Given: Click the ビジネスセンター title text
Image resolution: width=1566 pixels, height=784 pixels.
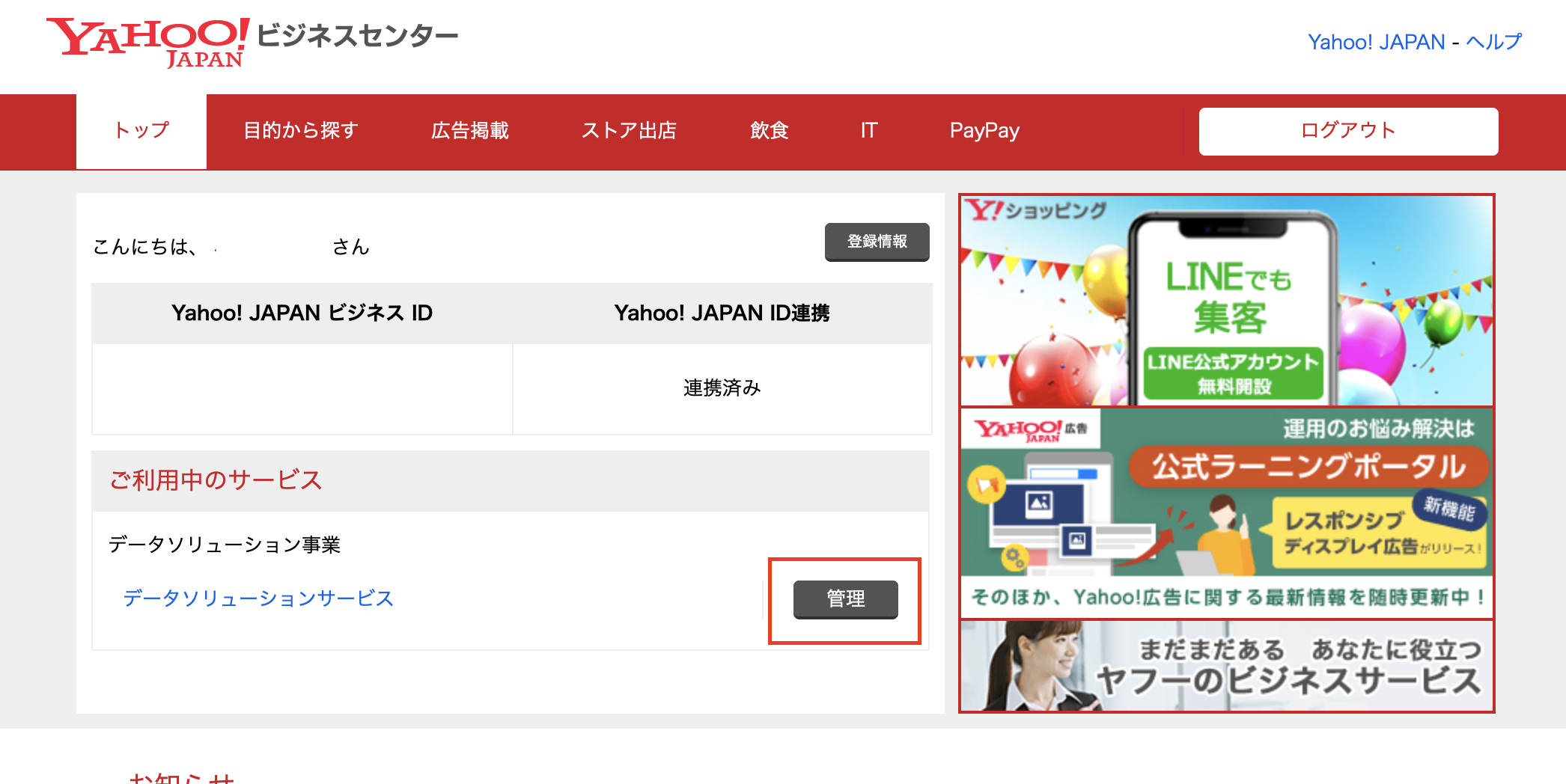Looking at the screenshot, I should (x=358, y=36).
